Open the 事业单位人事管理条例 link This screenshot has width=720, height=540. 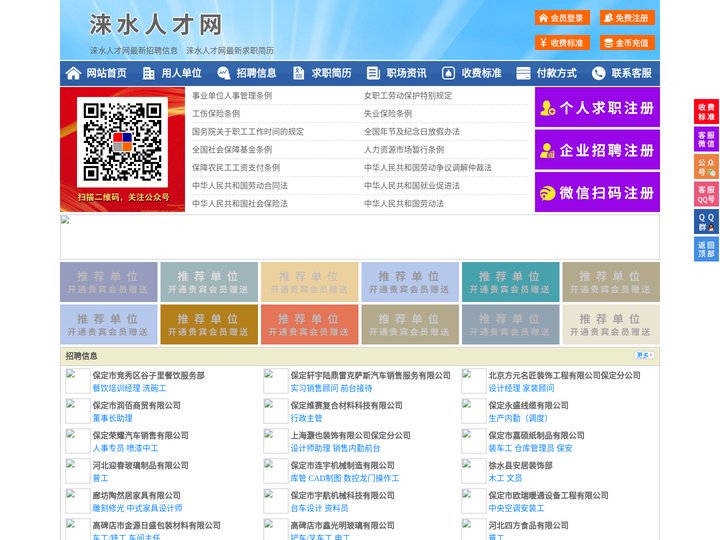232,96
